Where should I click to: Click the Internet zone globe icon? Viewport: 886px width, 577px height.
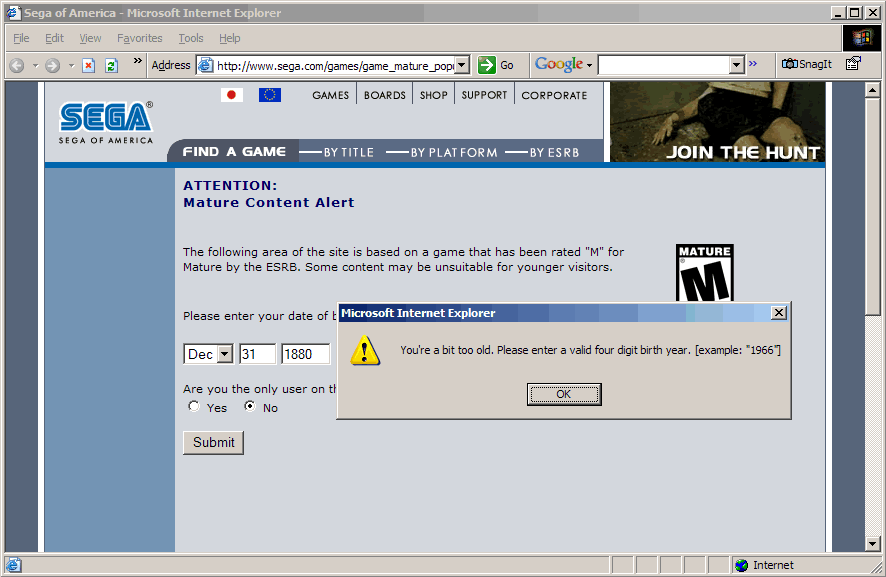[742, 565]
